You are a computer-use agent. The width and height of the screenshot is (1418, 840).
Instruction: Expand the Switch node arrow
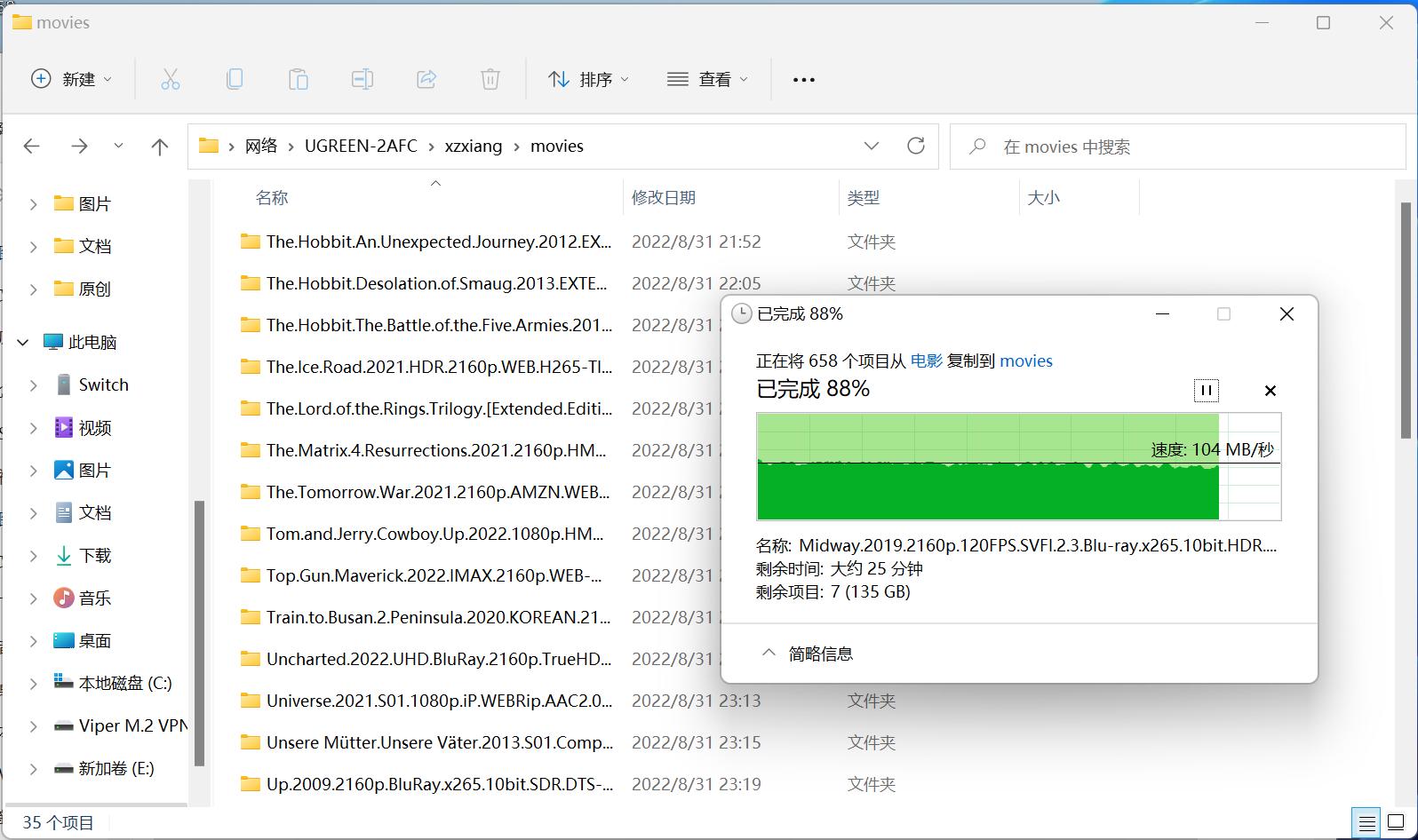tap(33, 384)
